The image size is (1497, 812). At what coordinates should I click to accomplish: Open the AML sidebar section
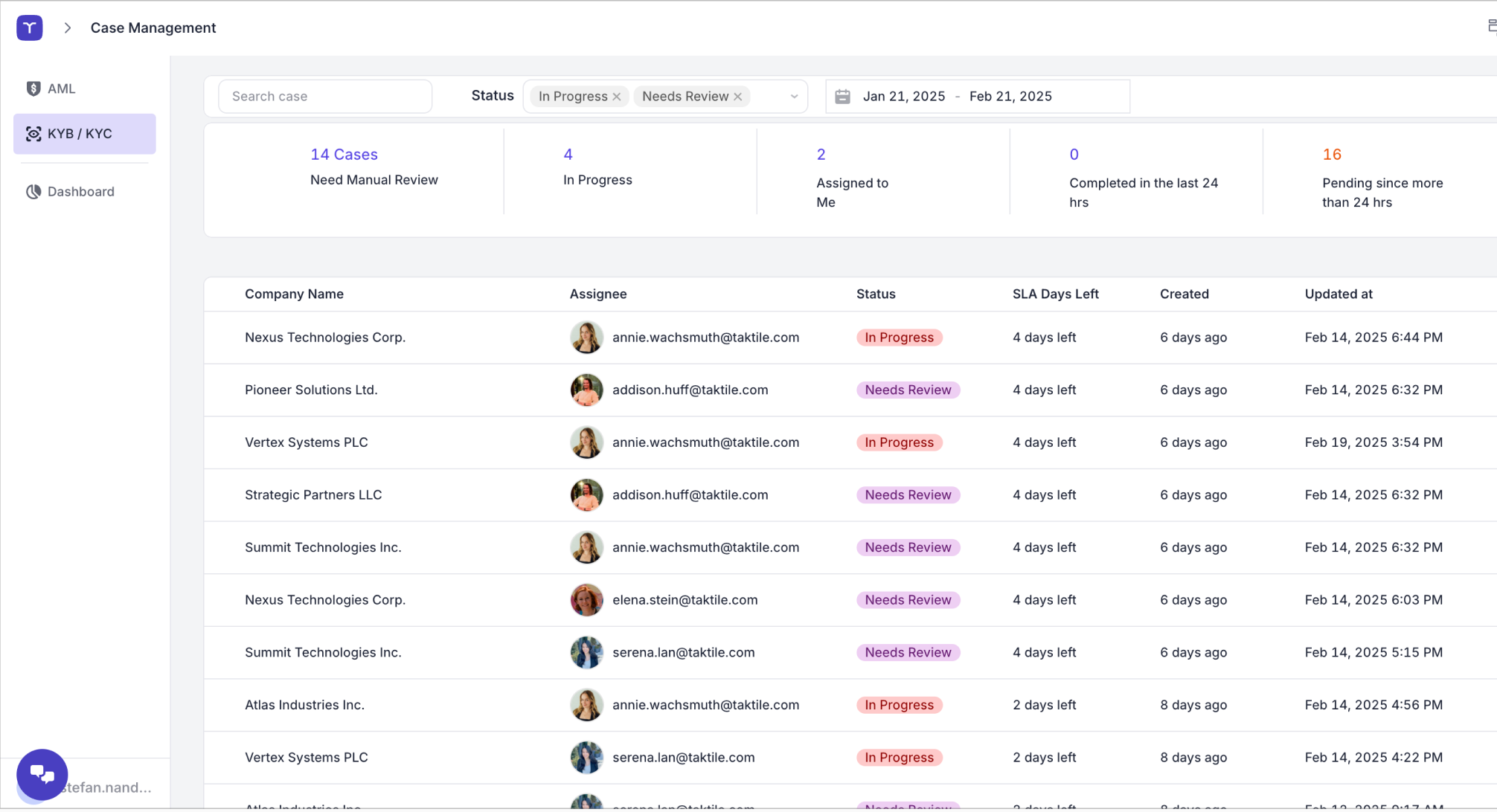[62, 88]
